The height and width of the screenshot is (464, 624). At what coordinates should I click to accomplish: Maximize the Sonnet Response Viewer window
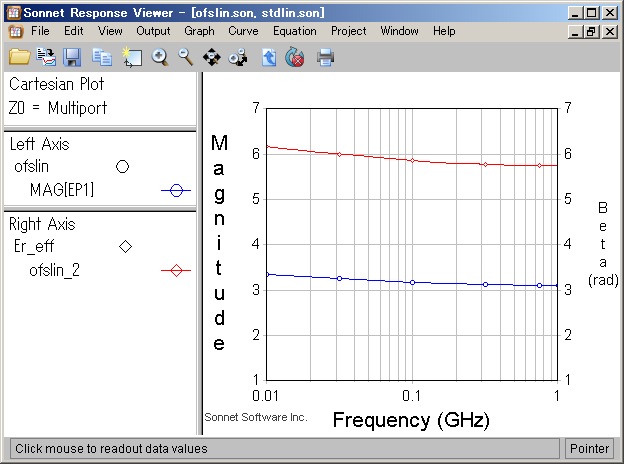tap(592, 13)
